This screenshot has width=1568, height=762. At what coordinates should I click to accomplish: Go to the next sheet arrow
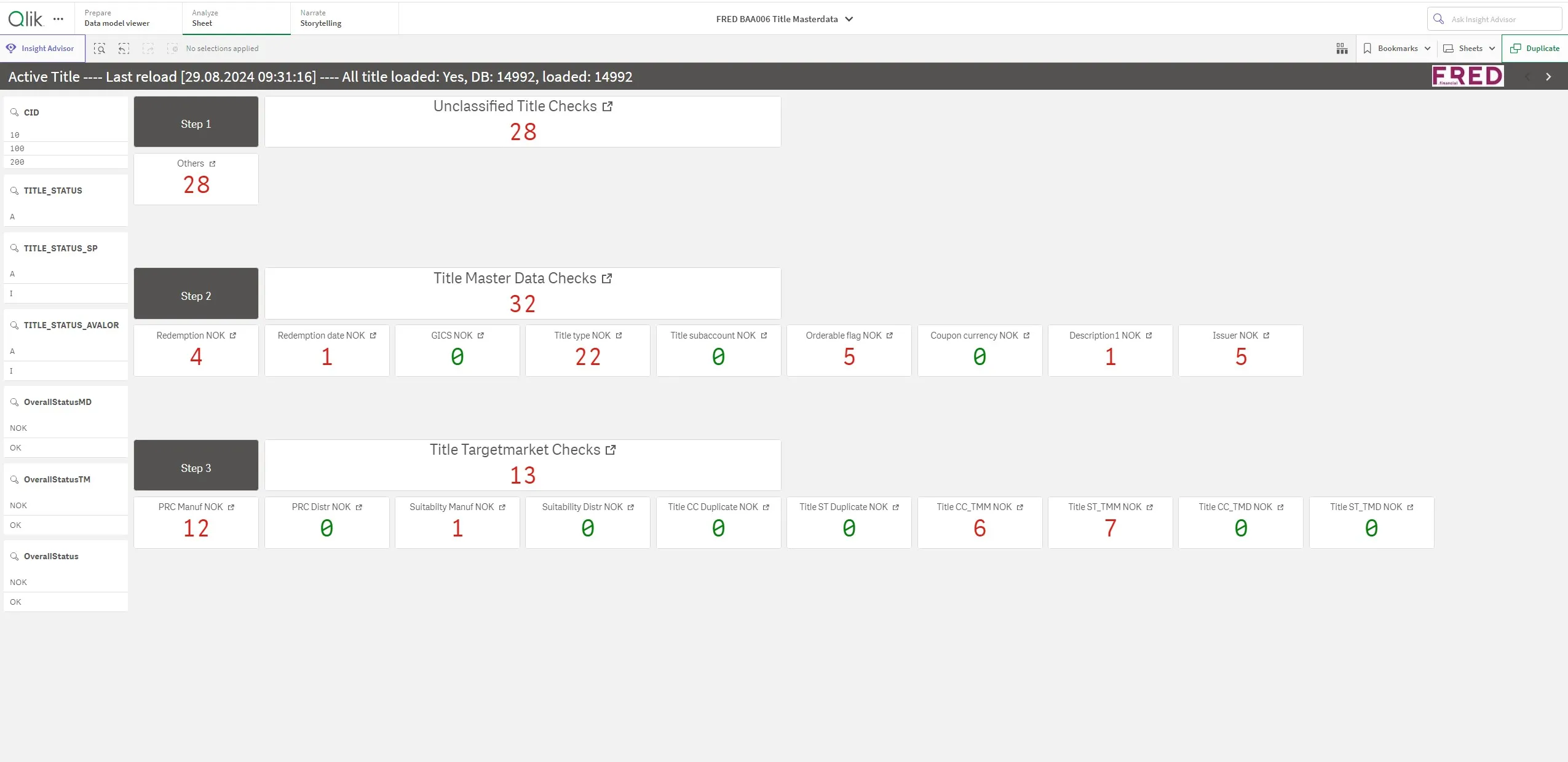point(1548,77)
